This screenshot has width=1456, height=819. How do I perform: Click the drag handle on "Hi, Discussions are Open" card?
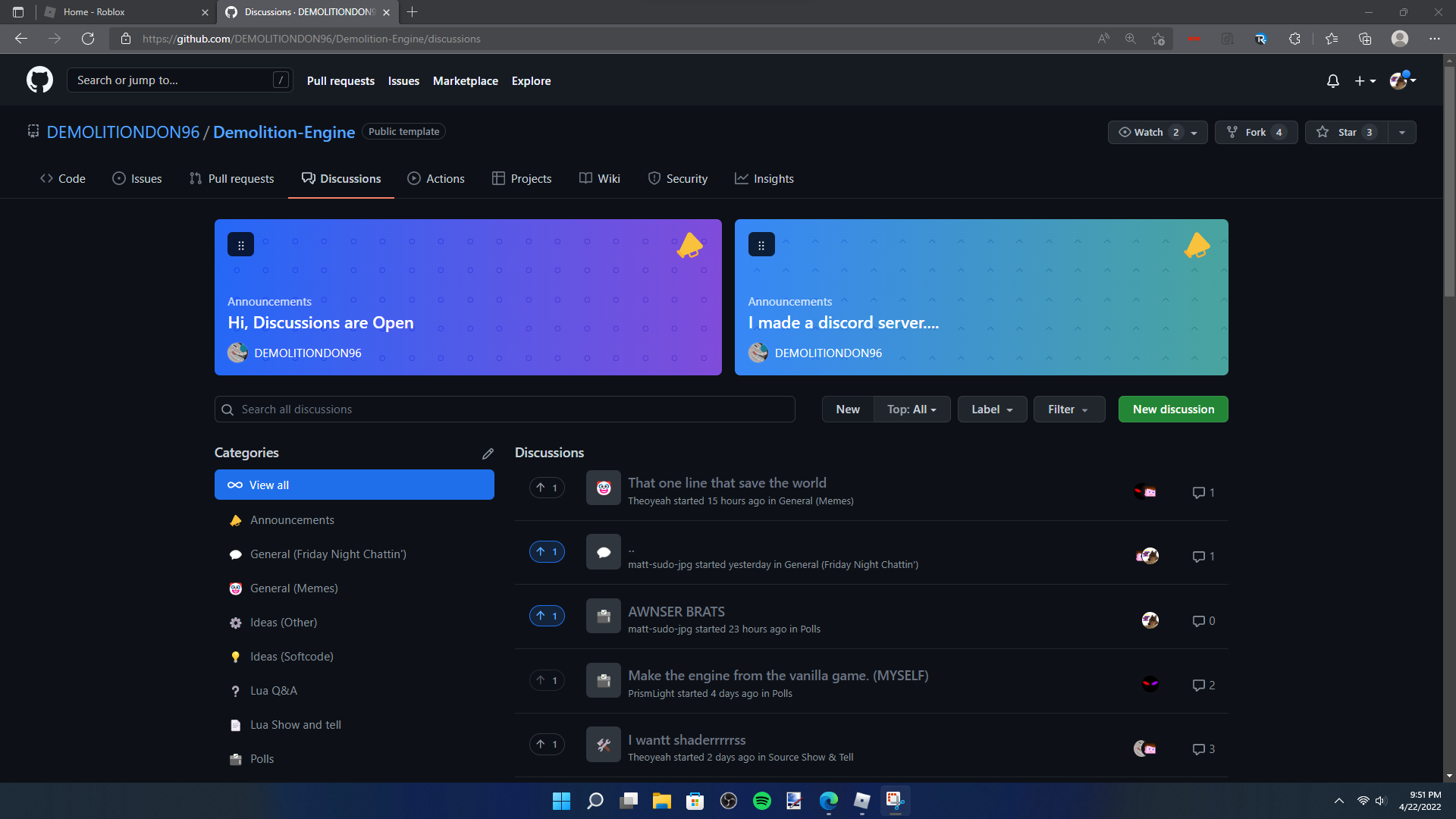pyautogui.click(x=240, y=245)
